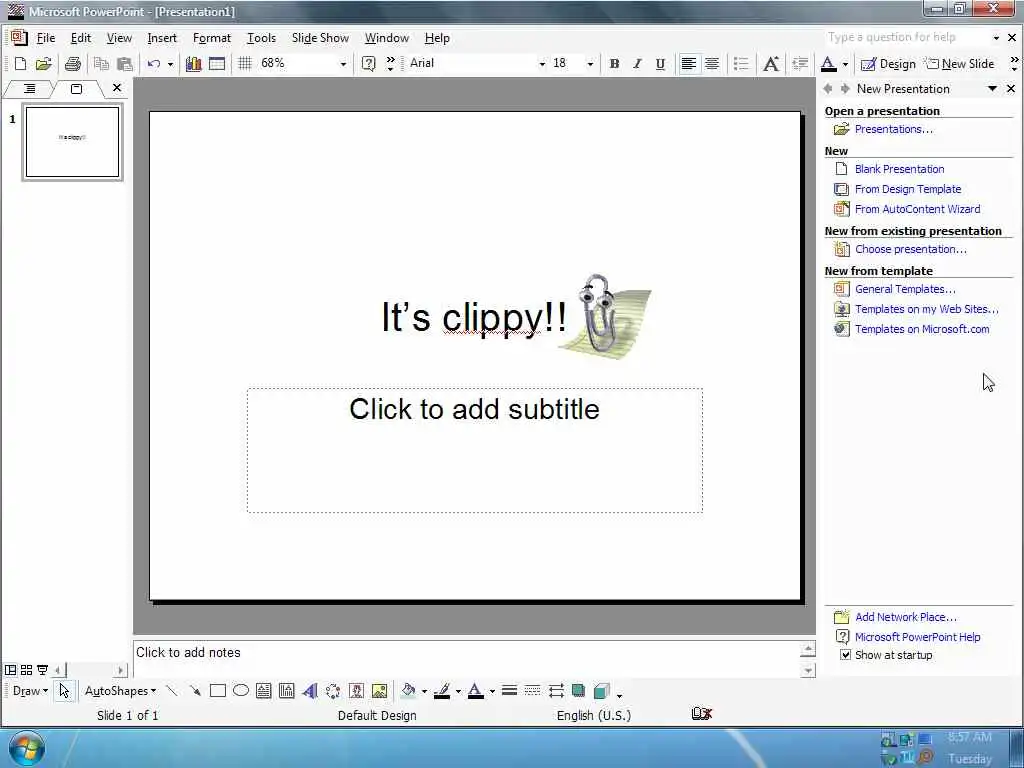Open Dash Style options
Image resolution: width=1024 pixels, height=768 pixels.
532,690
